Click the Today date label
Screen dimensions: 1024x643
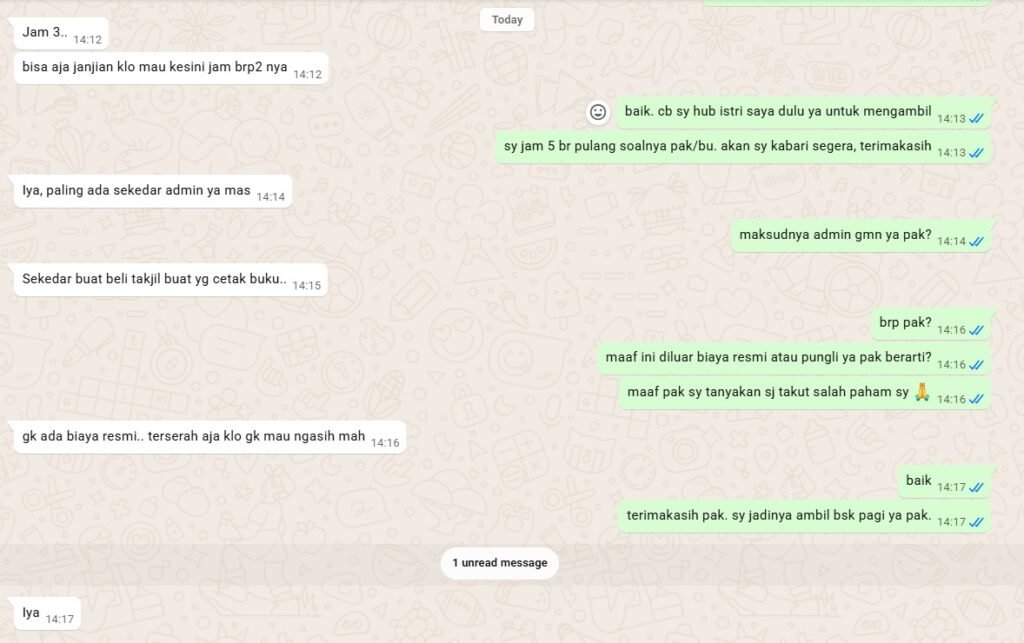point(507,20)
